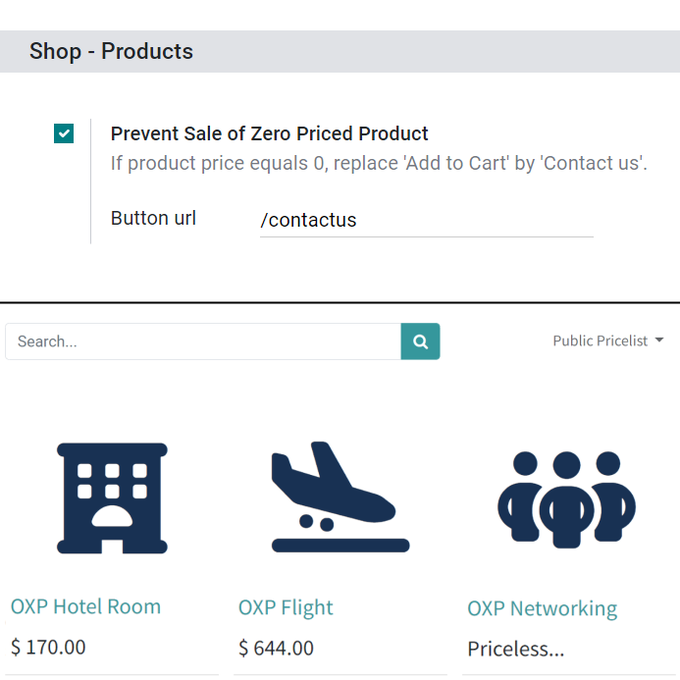Click the $ 170.00 price text
The height and width of the screenshot is (680, 680).
(x=48, y=647)
